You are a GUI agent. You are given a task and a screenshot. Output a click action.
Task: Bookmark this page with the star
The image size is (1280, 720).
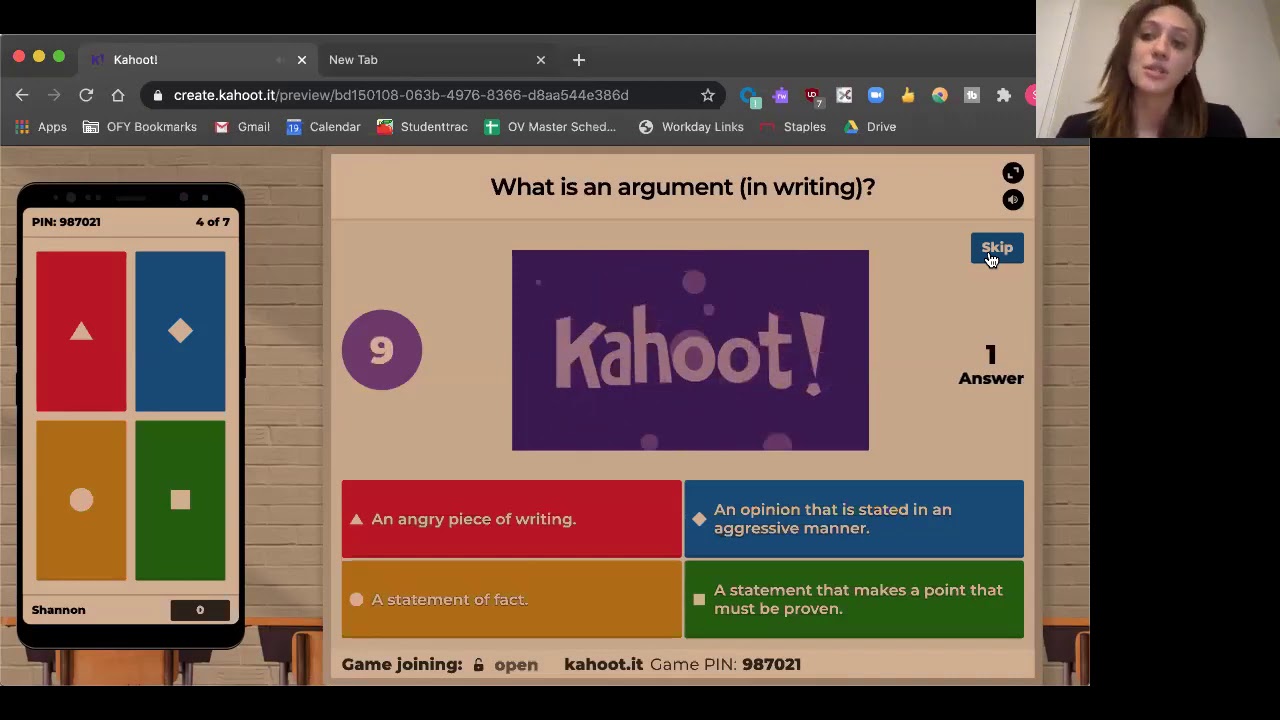click(x=708, y=95)
